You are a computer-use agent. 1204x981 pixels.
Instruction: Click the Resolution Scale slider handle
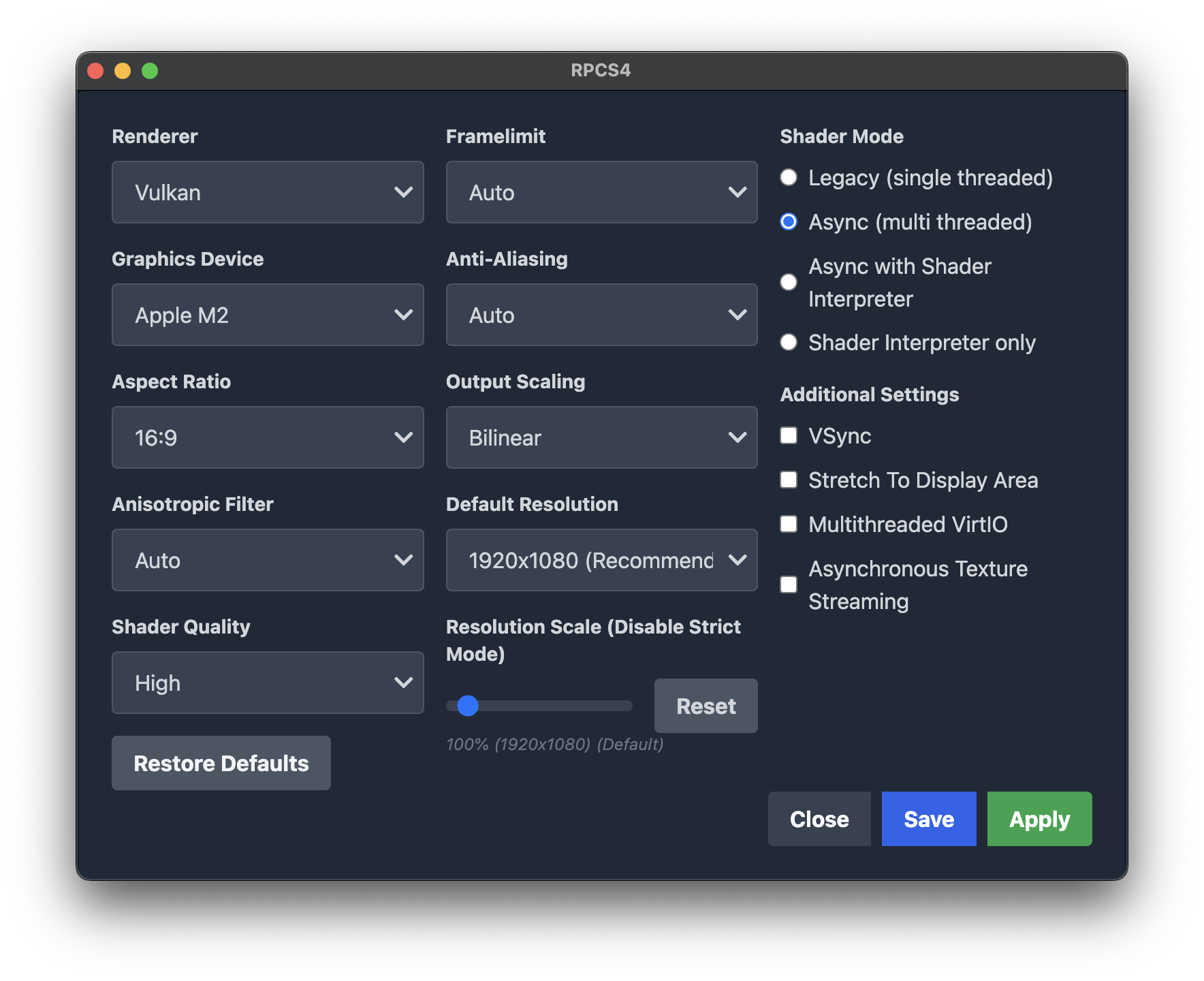[x=468, y=706]
